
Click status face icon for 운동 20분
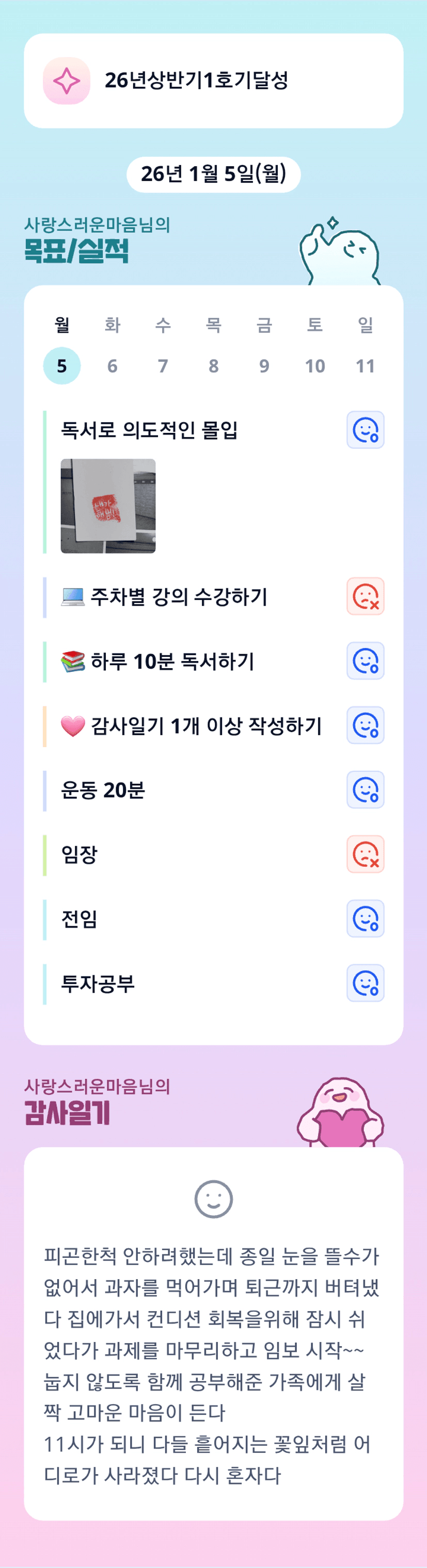(365, 790)
